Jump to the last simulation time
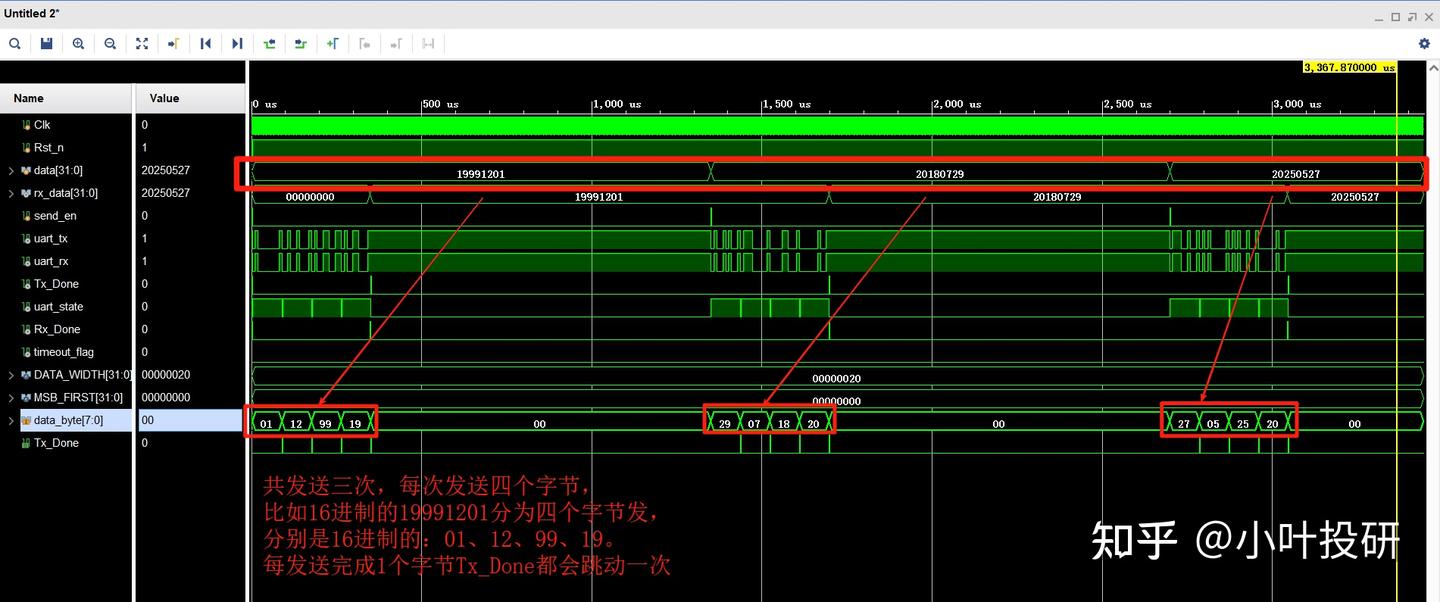Screen dimensions: 1440x602 [237, 43]
